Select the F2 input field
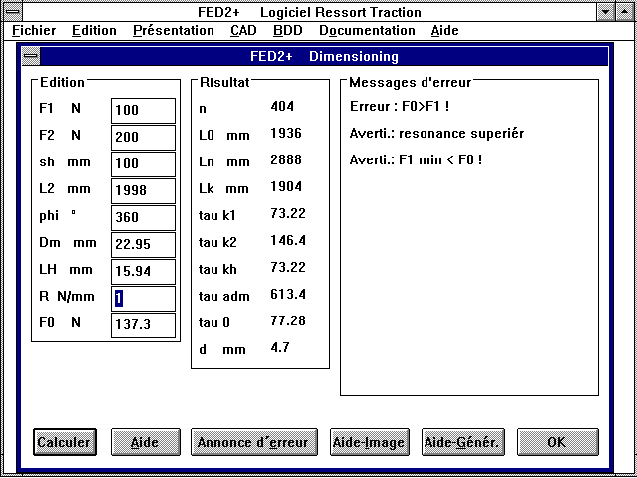Screen dimensions: 637x478 pyautogui.click(x=143, y=137)
